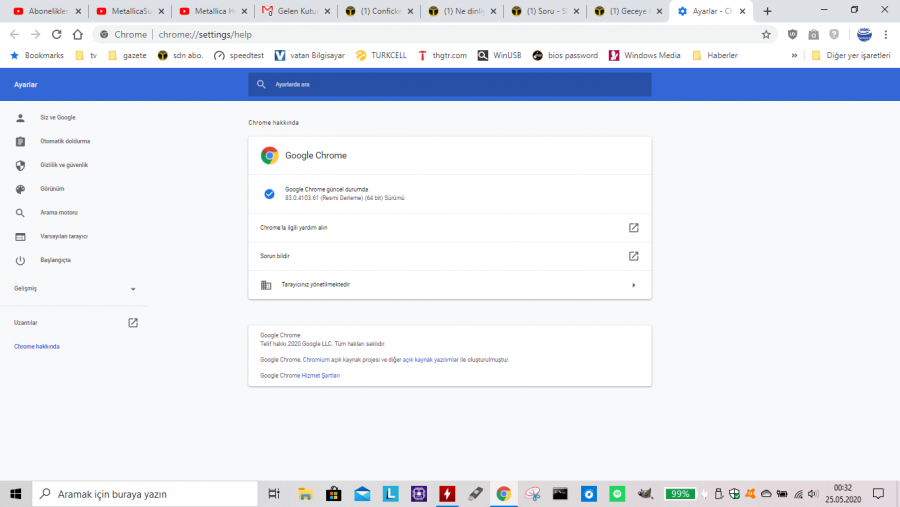
Task: Open the camera extension icon
Action: pyautogui.click(x=813, y=34)
